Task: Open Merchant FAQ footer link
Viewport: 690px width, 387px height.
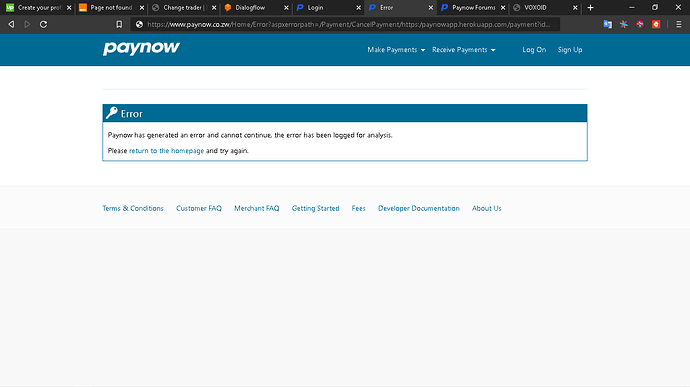Action: pyautogui.click(x=257, y=208)
